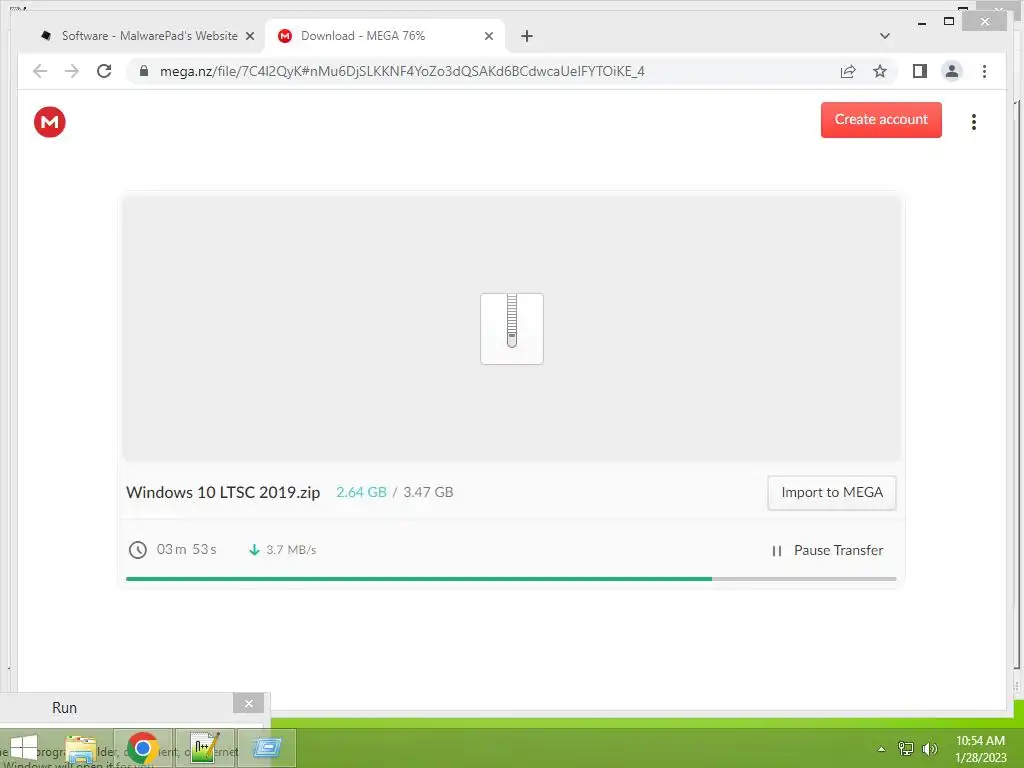Maximize the Chrome window
The height and width of the screenshot is (768, 1024).
(x=949, y=22)
